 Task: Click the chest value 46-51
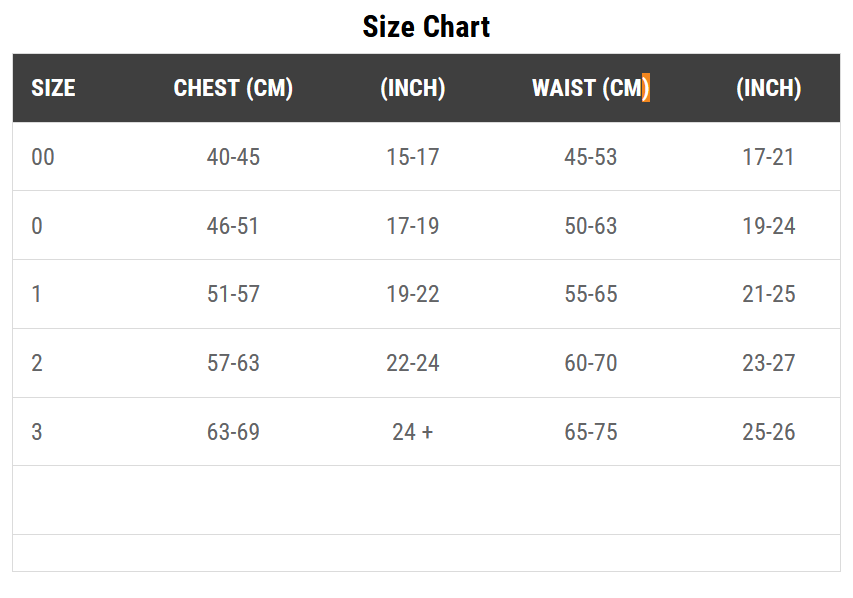click(233, 226)
